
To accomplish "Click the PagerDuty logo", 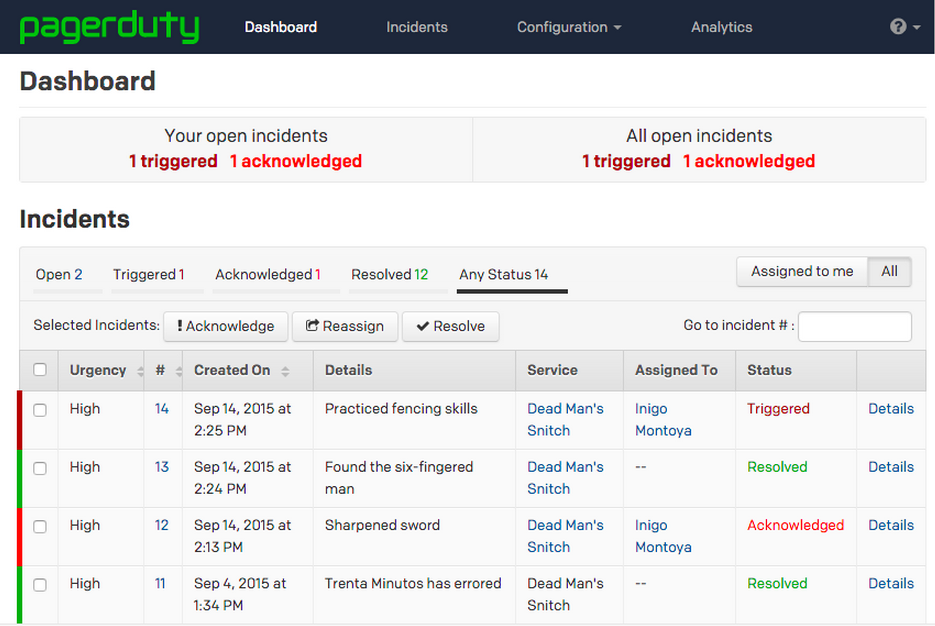I will (109, 27).
